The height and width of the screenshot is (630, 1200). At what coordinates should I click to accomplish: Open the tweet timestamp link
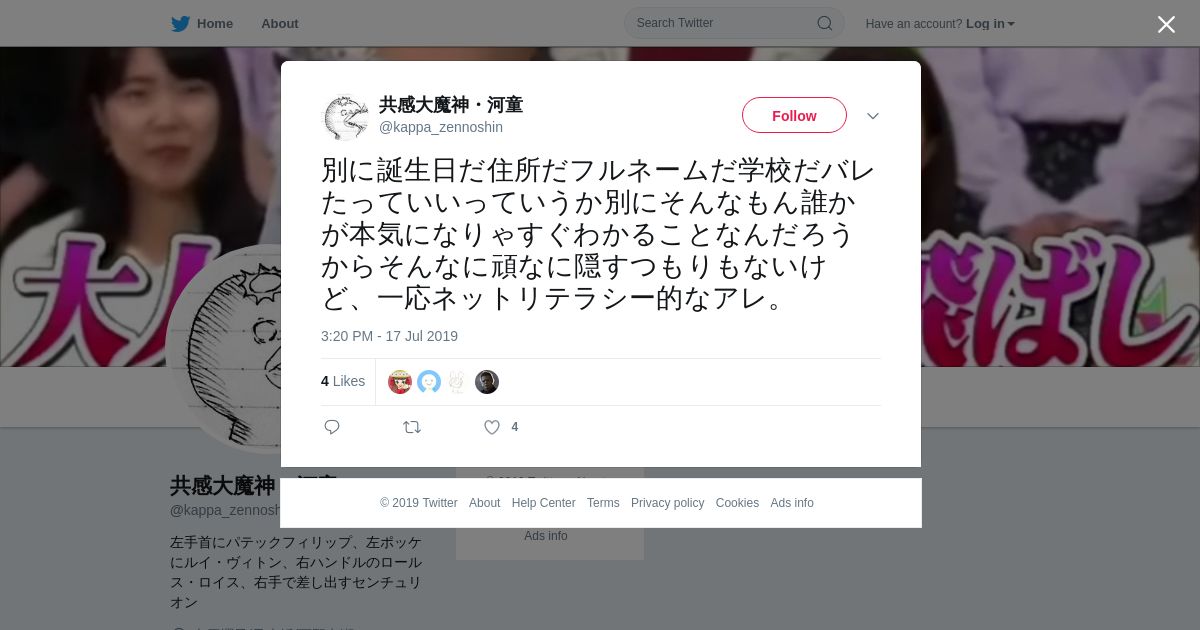click(389, 336)
